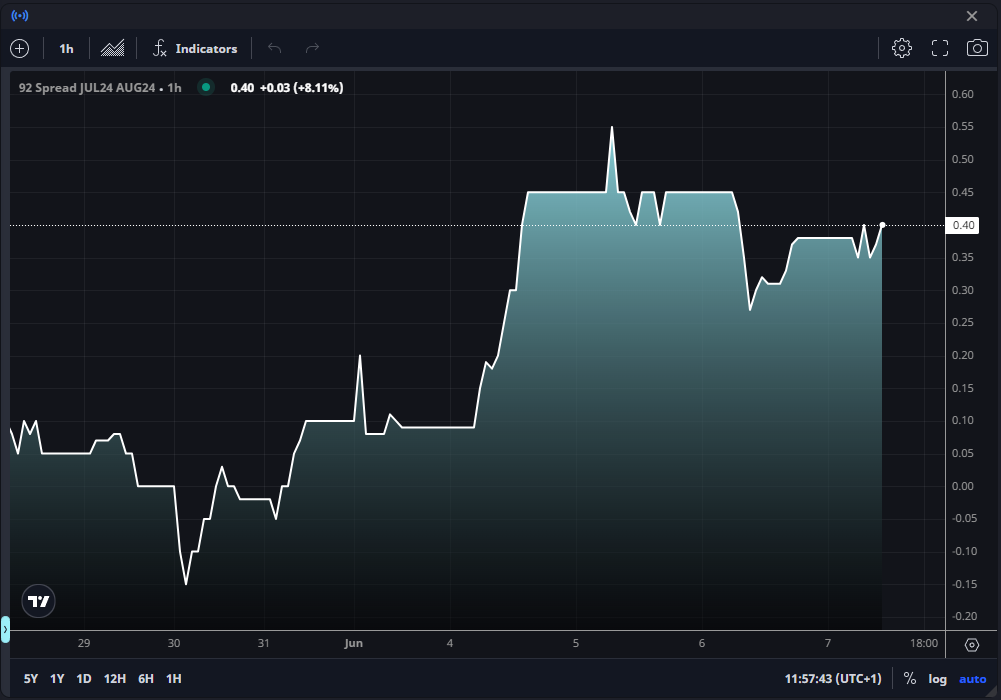1001x700 pixels.
Task: Close the chart window
Action: (972, 16)
